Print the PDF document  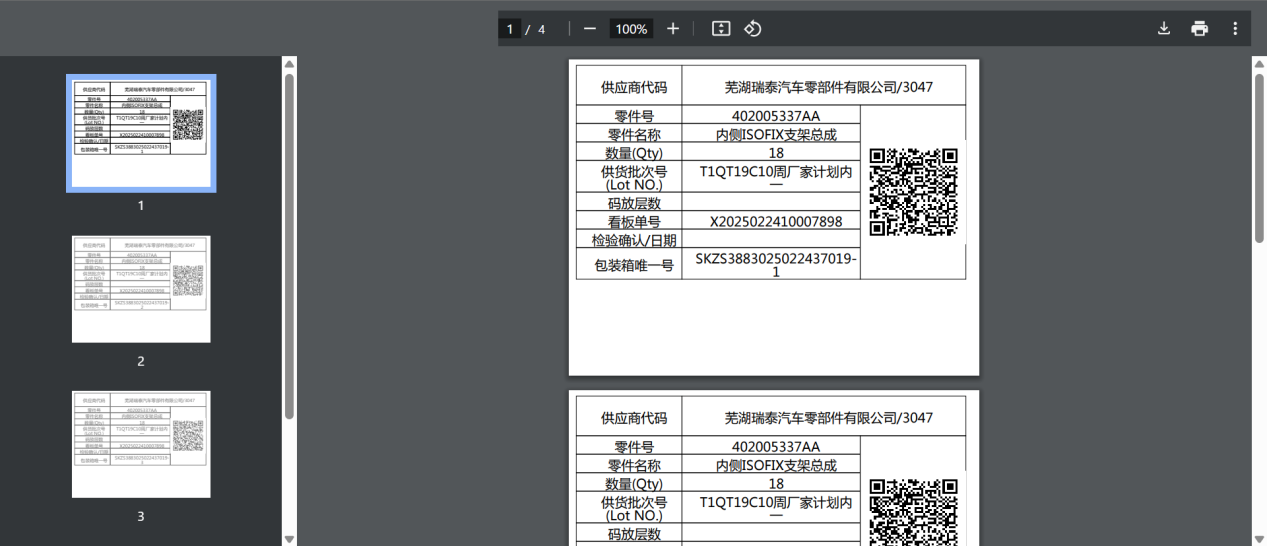point(1200,29)
